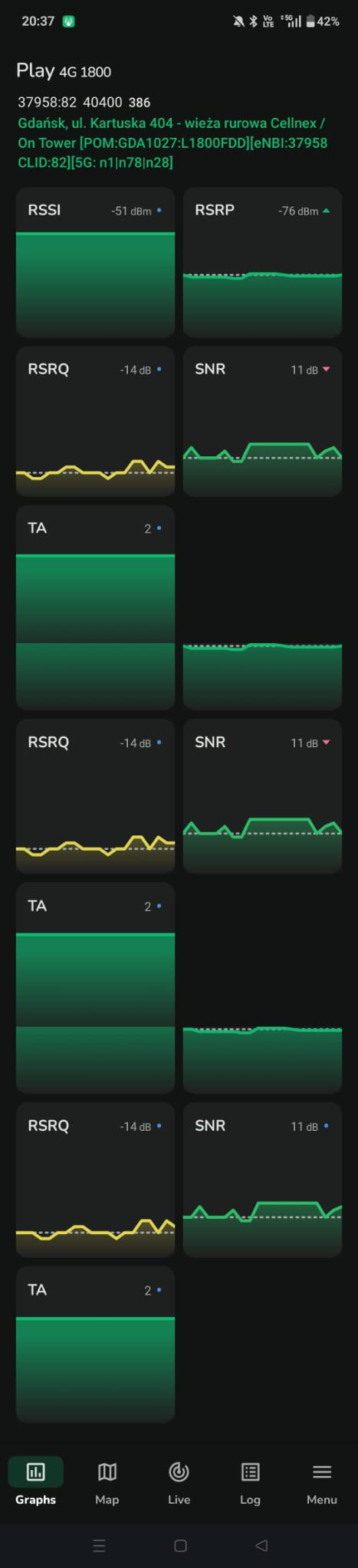
Task: Tap the green app notification icon in status bar
Action: (x=69, y=21)
